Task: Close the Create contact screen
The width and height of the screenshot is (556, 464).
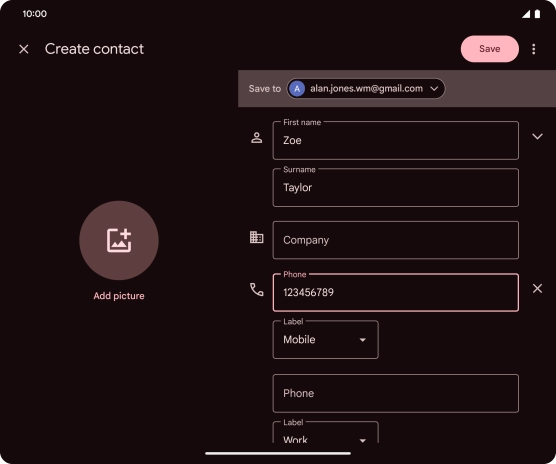Action: pos(24,49)
